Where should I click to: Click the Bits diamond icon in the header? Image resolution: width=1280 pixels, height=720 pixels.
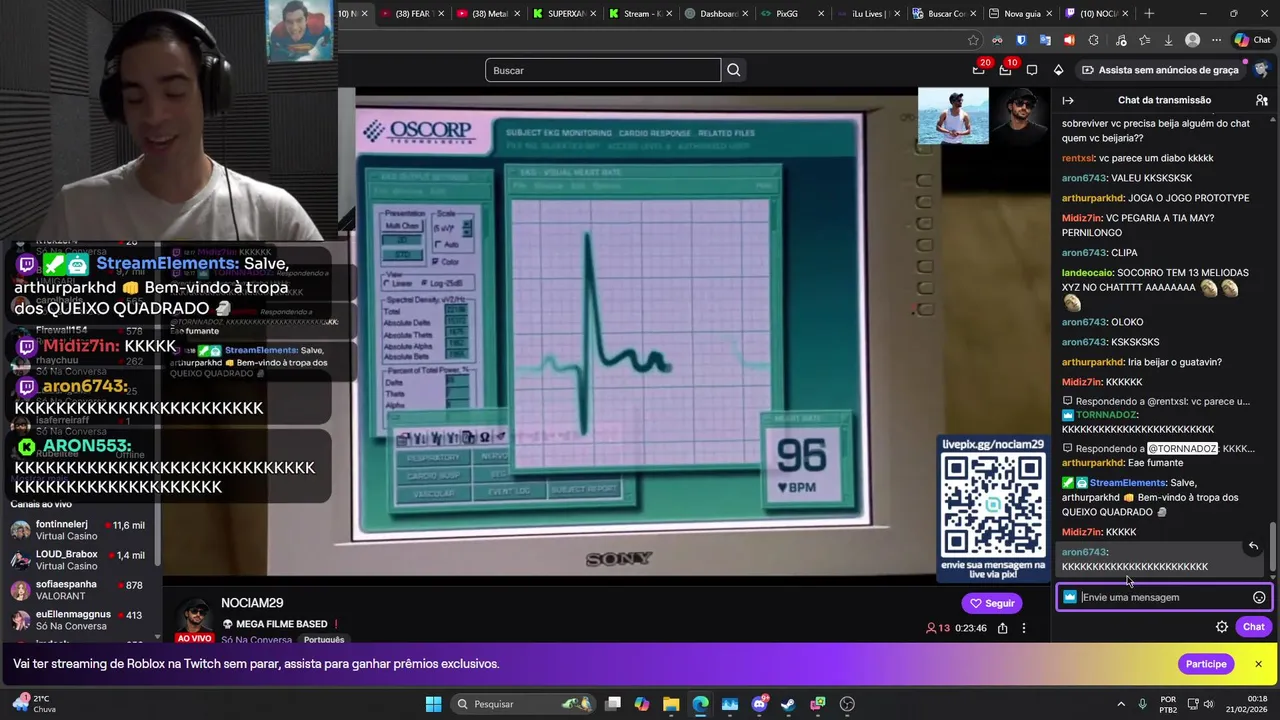(1058, 70)
